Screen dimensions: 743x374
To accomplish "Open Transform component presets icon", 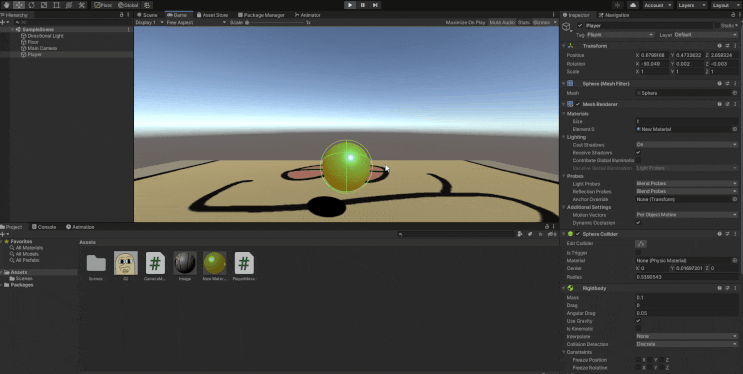I will tap(727, 46).
